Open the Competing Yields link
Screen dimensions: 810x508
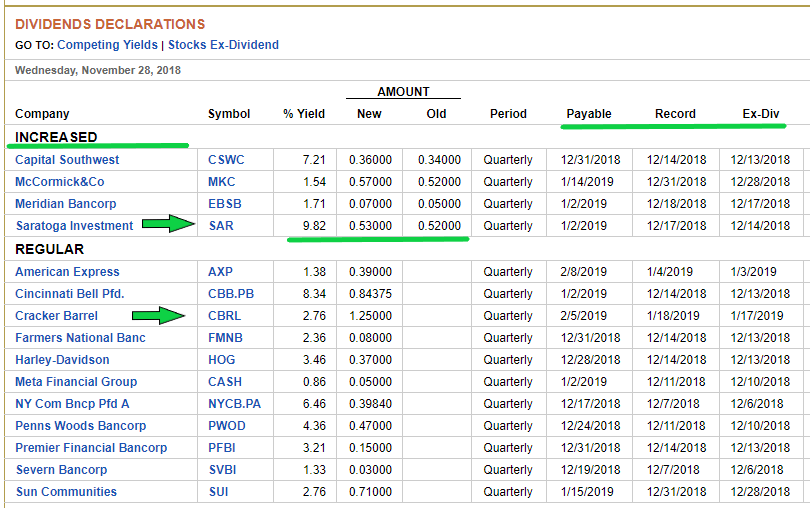coord(108,45)
